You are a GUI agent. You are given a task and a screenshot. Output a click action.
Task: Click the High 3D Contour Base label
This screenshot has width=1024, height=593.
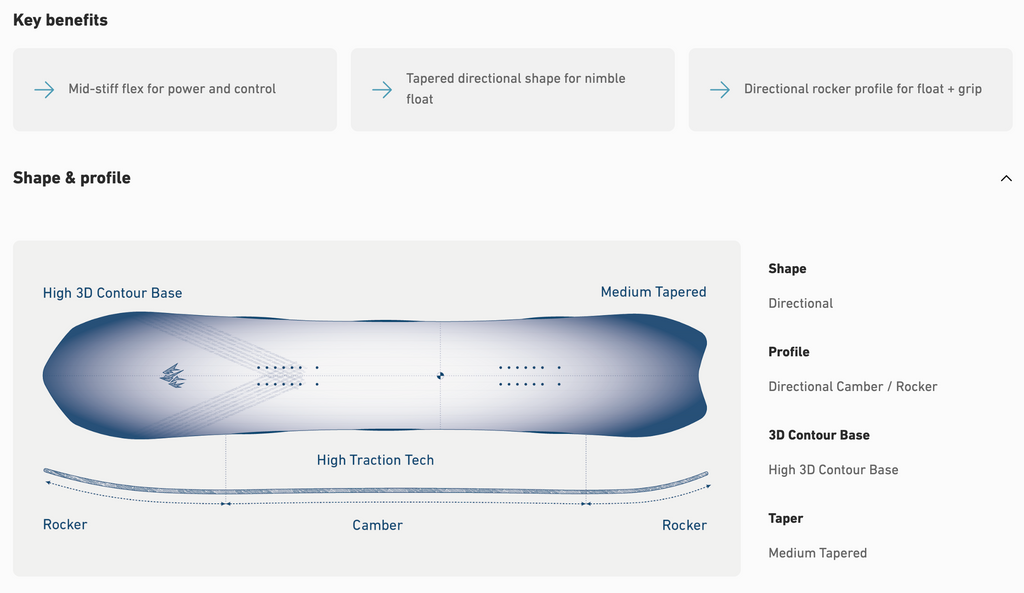pos(112,293)
